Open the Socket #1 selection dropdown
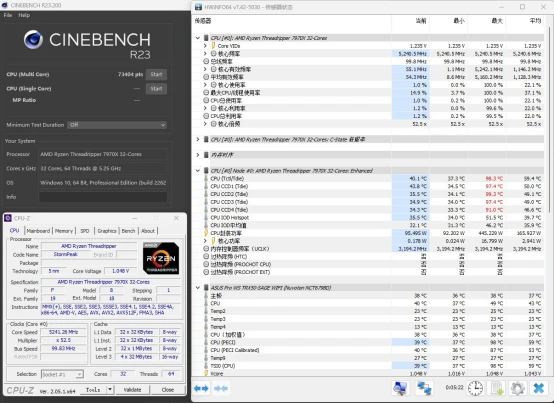The image size is (554, 404). tap(62, 374)
